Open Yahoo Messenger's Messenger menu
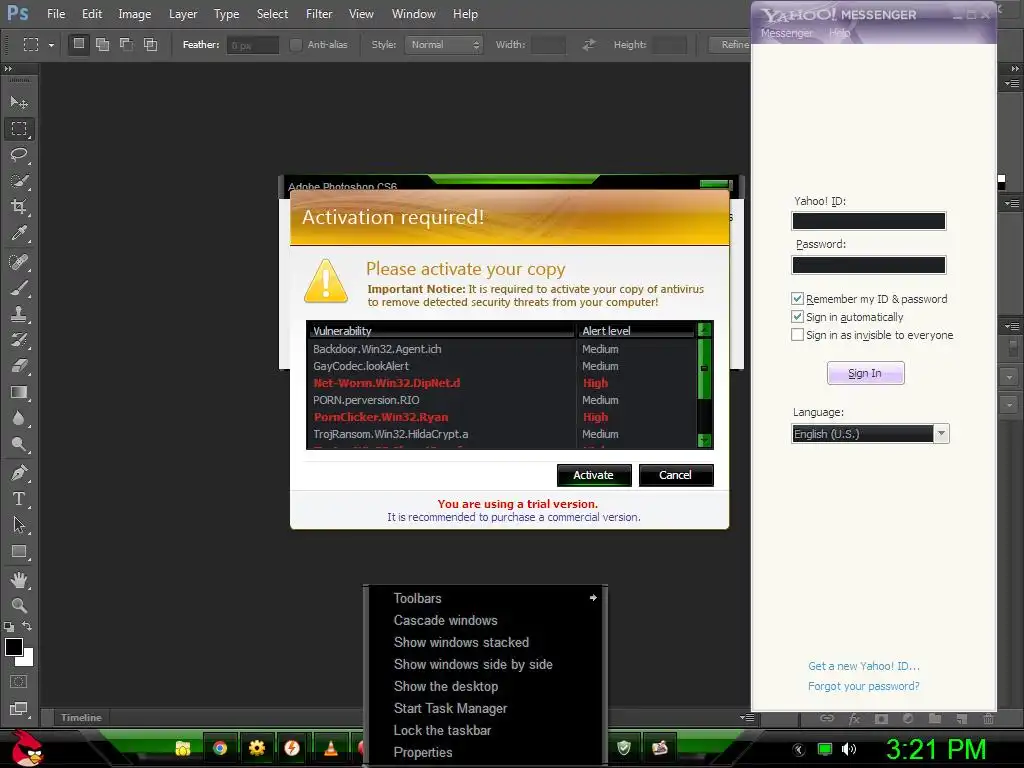This screenshot has width=1024, height=768. [x=786, y=33]
